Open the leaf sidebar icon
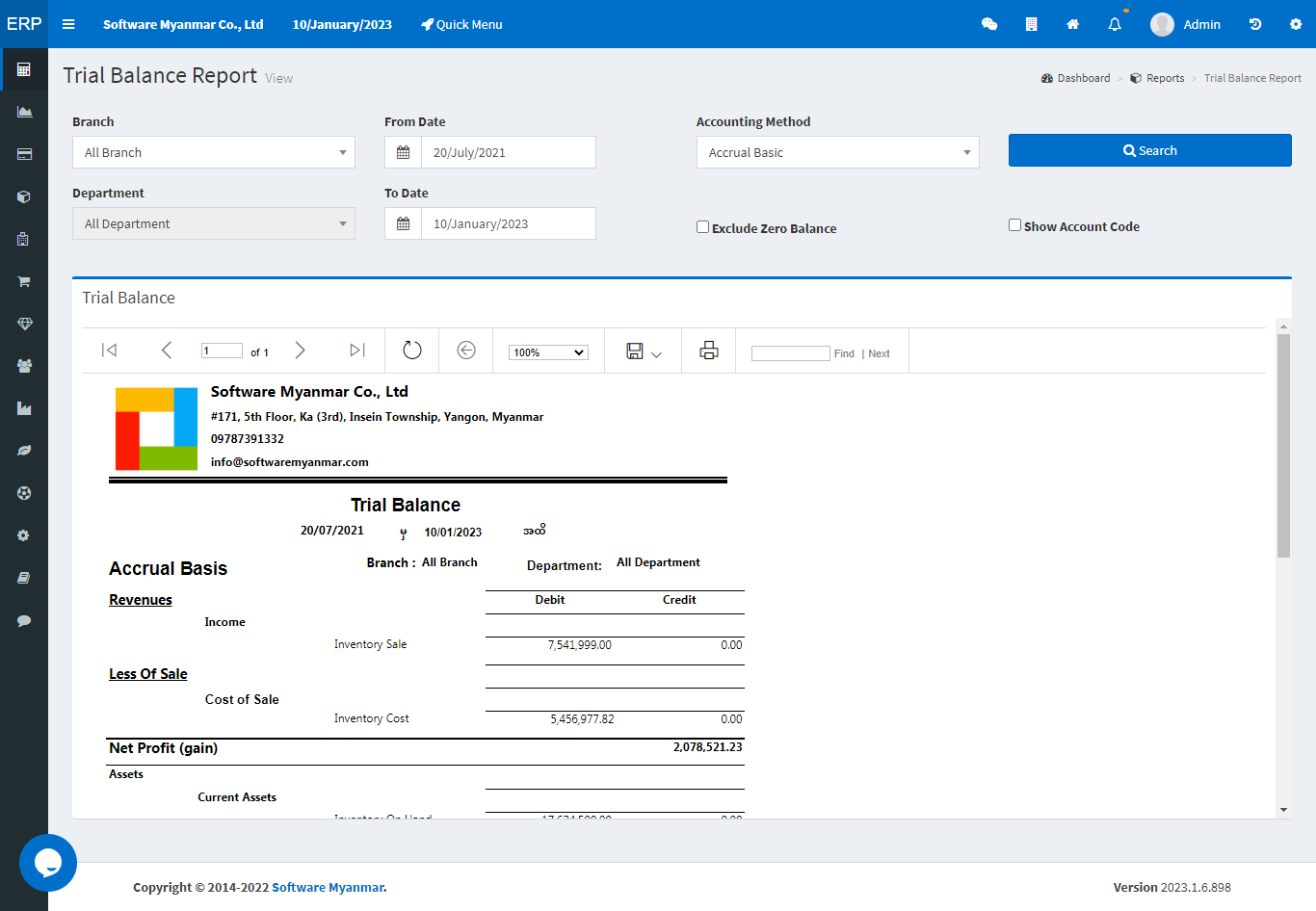The width and height of the screenshot is (1316, 911). pos(24,451)
